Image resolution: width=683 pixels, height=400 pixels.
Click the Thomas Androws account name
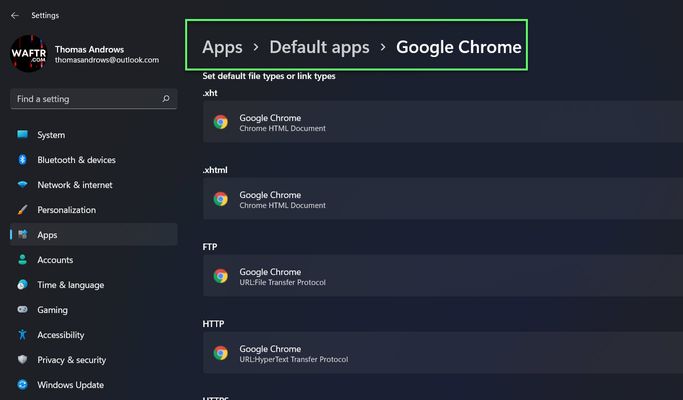(x=89, y=49)
